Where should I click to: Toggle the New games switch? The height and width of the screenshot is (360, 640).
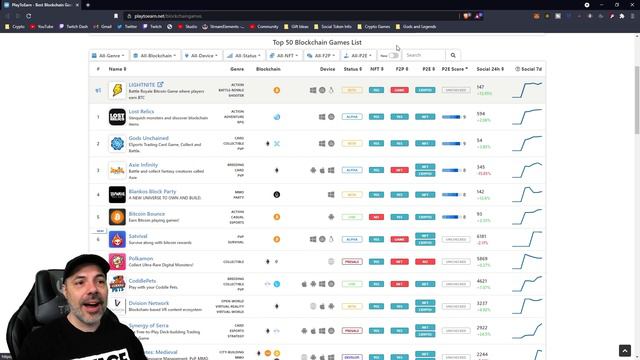(393, 56)
